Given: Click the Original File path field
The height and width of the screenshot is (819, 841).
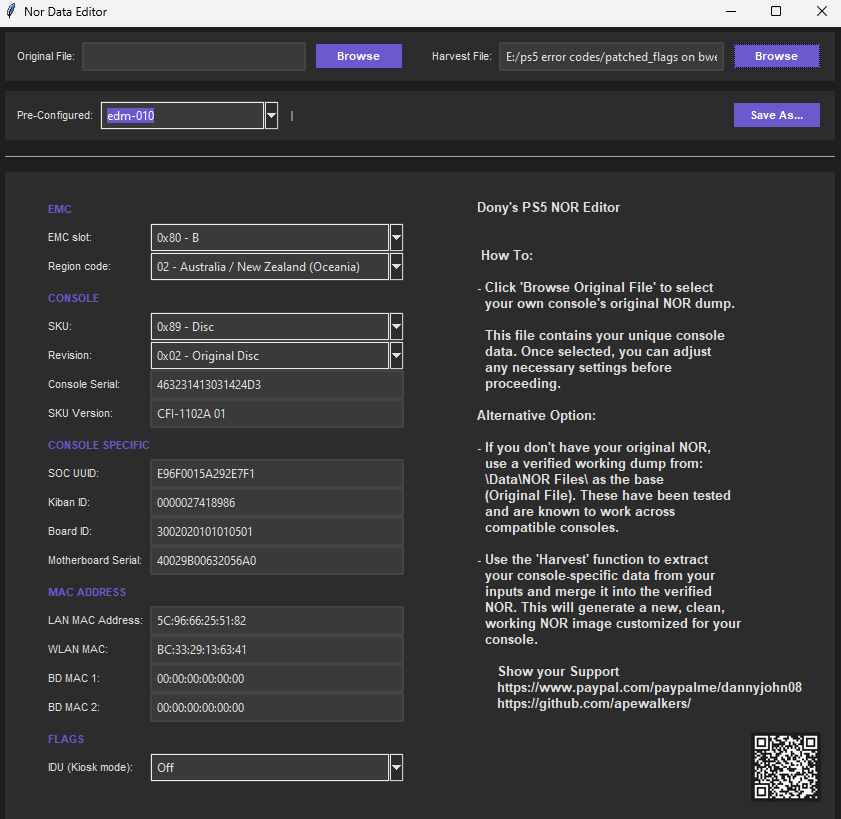Looking at the screenshot, I should coord(193,57).
